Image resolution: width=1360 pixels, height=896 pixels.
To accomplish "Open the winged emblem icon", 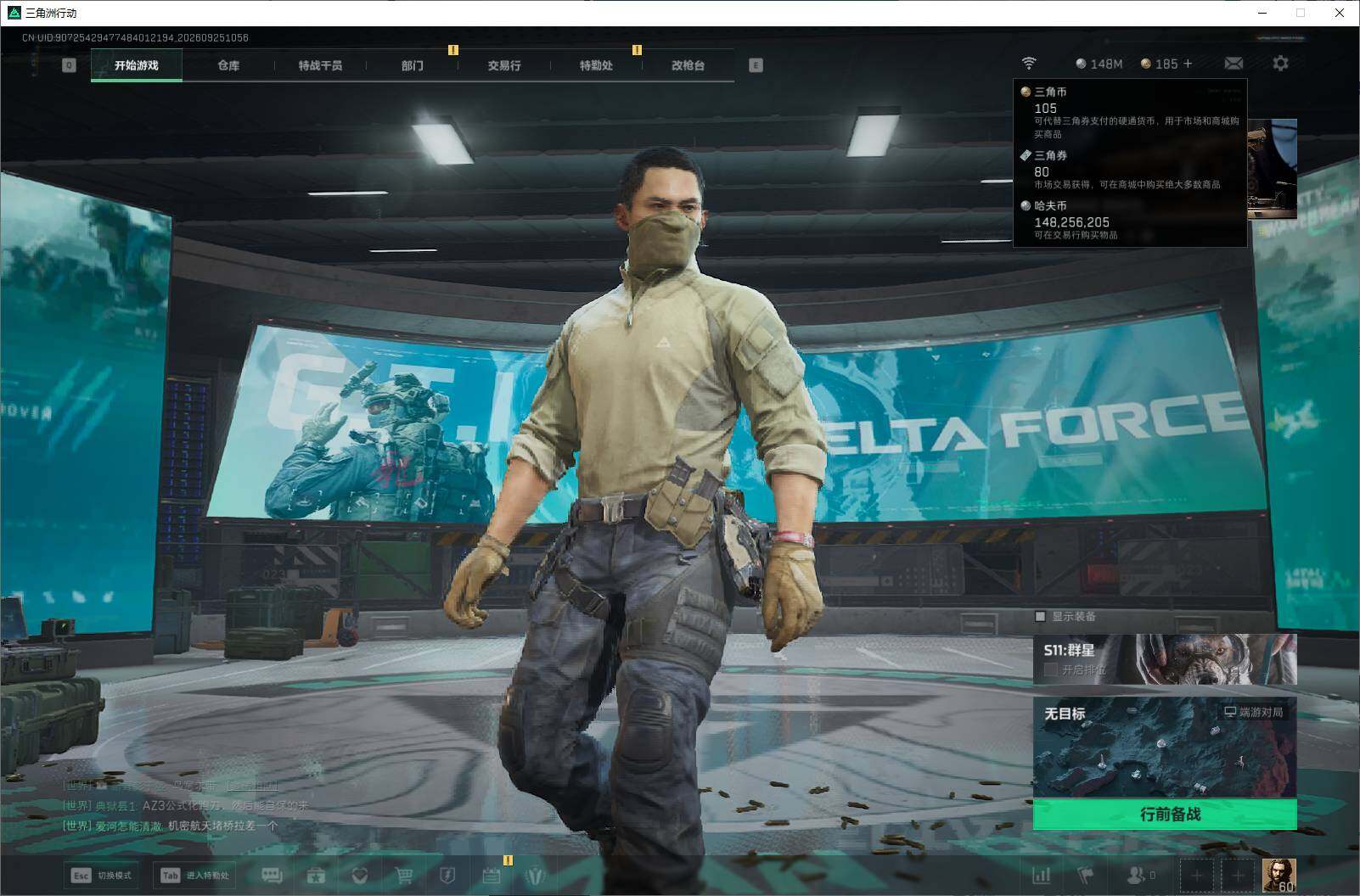I will tap(535, 875).
